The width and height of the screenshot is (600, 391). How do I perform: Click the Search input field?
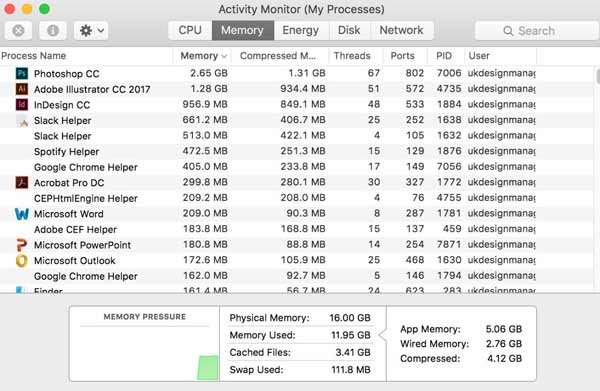[x=536, y=31]
